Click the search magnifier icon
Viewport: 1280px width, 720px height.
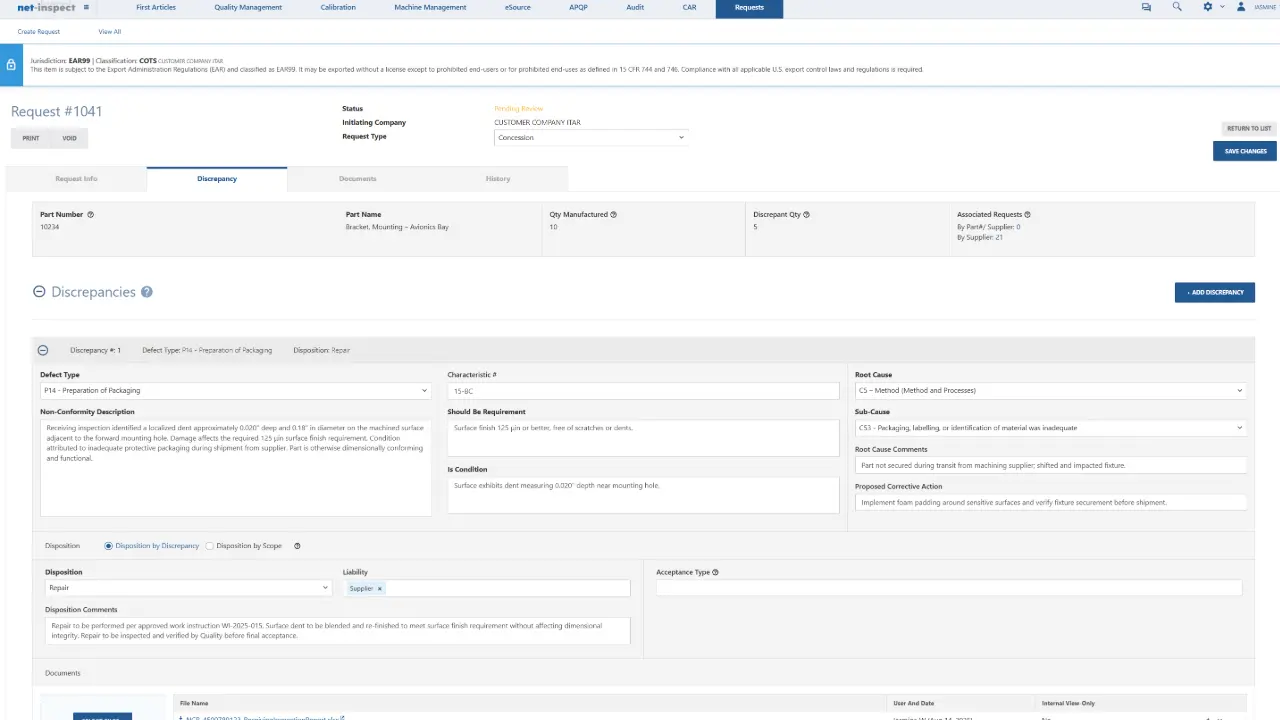pyautogui.click(x=1177, y=7)
